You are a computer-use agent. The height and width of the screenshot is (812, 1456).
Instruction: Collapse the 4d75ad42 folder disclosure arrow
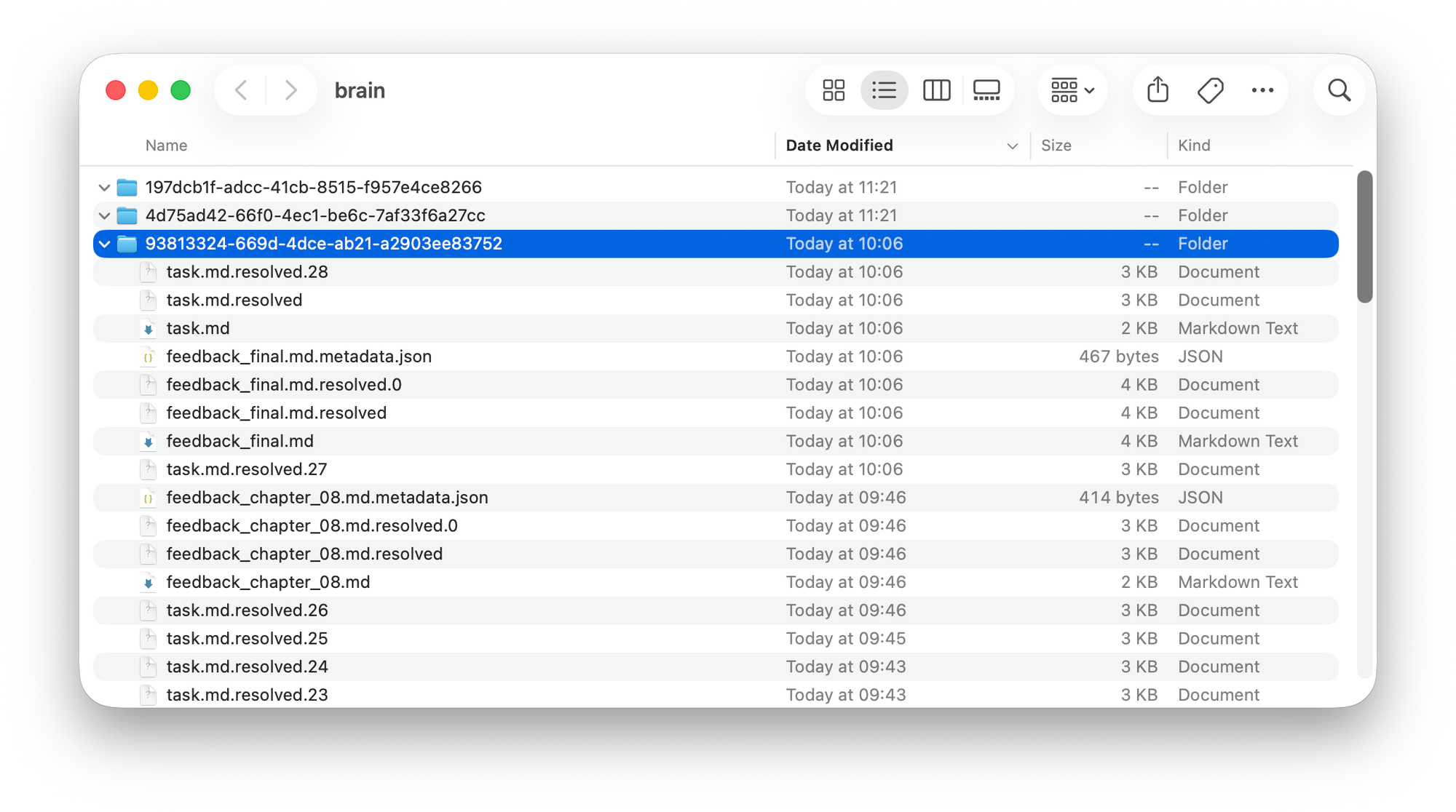tap(104, 216)
